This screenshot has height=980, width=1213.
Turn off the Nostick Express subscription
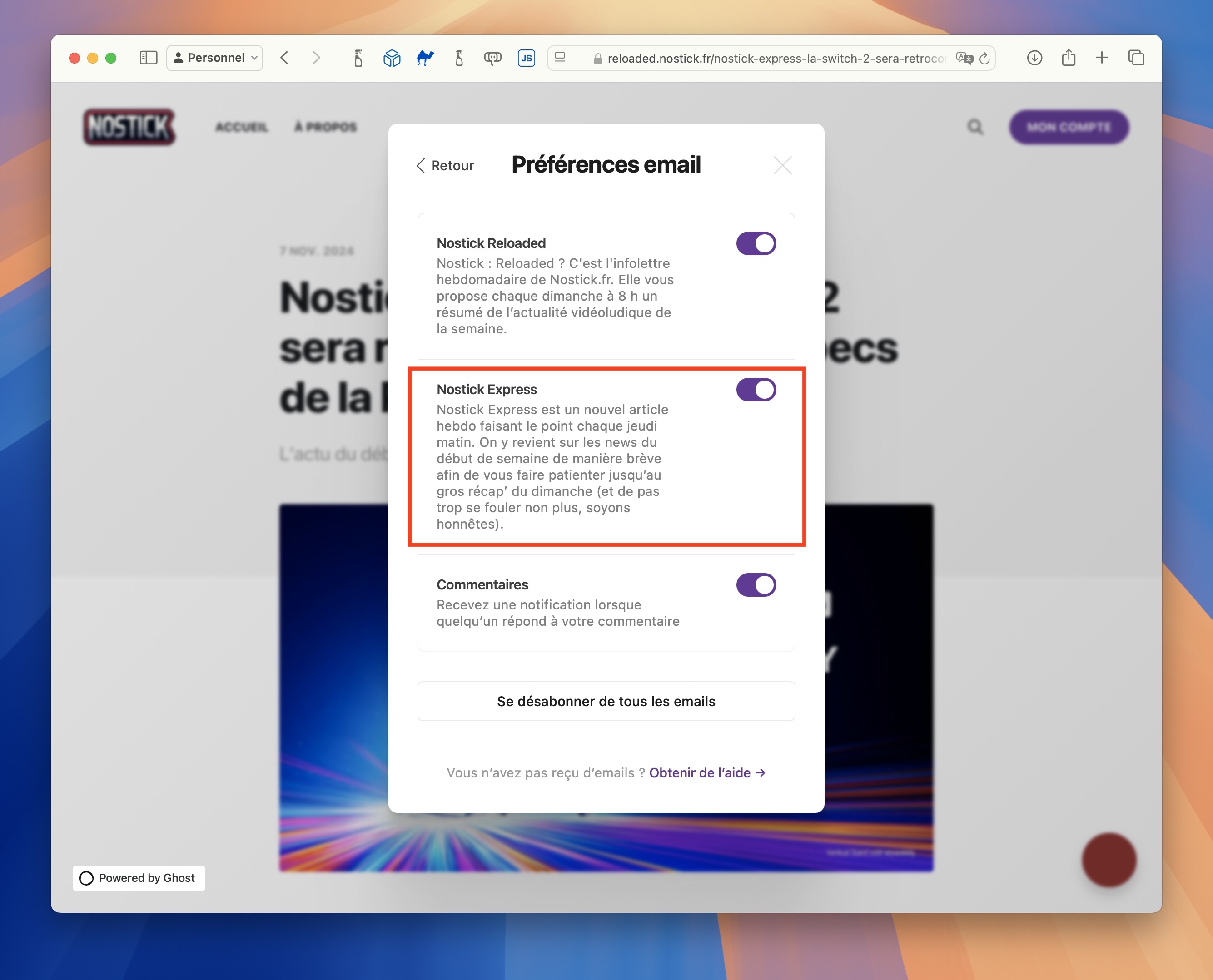[x=756, y=389]
